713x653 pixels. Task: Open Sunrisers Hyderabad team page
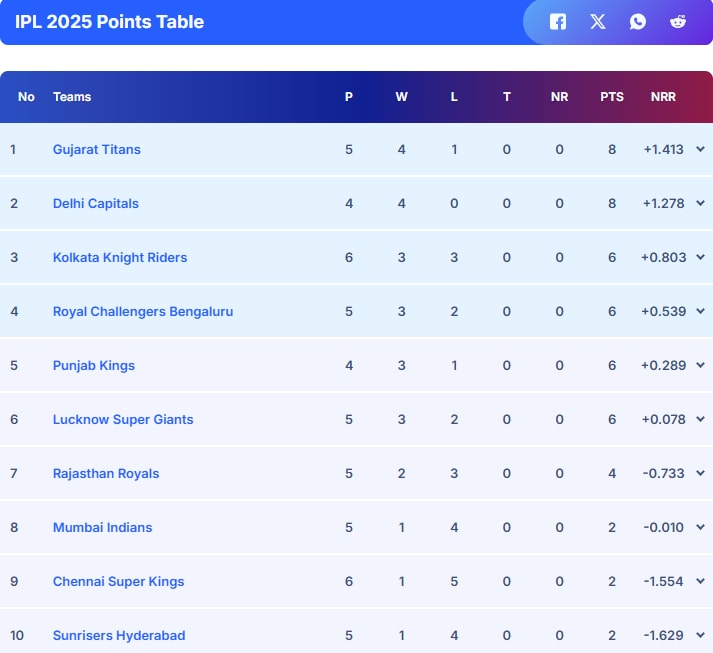119,635
